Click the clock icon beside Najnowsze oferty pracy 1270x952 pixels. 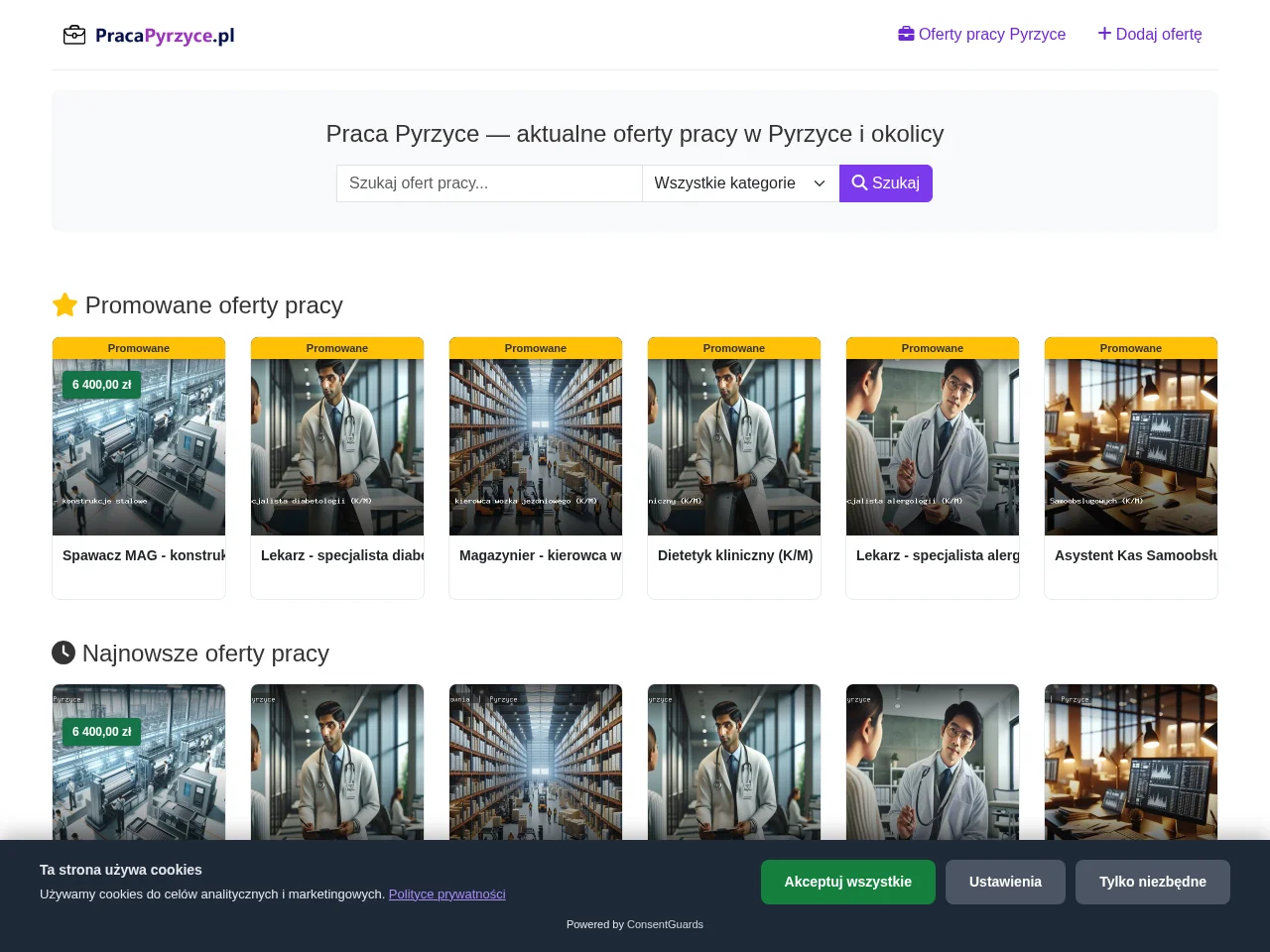coord(63,653)
